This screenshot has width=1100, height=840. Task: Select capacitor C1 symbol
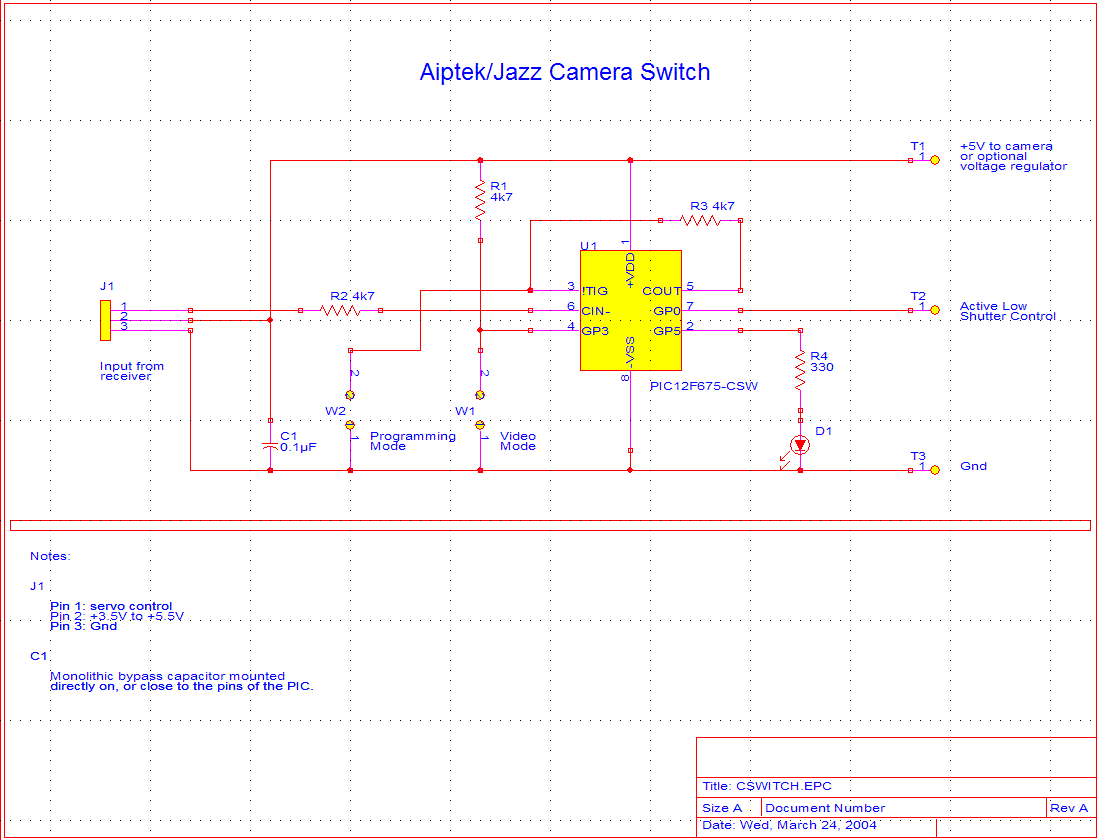coord(270,446)
